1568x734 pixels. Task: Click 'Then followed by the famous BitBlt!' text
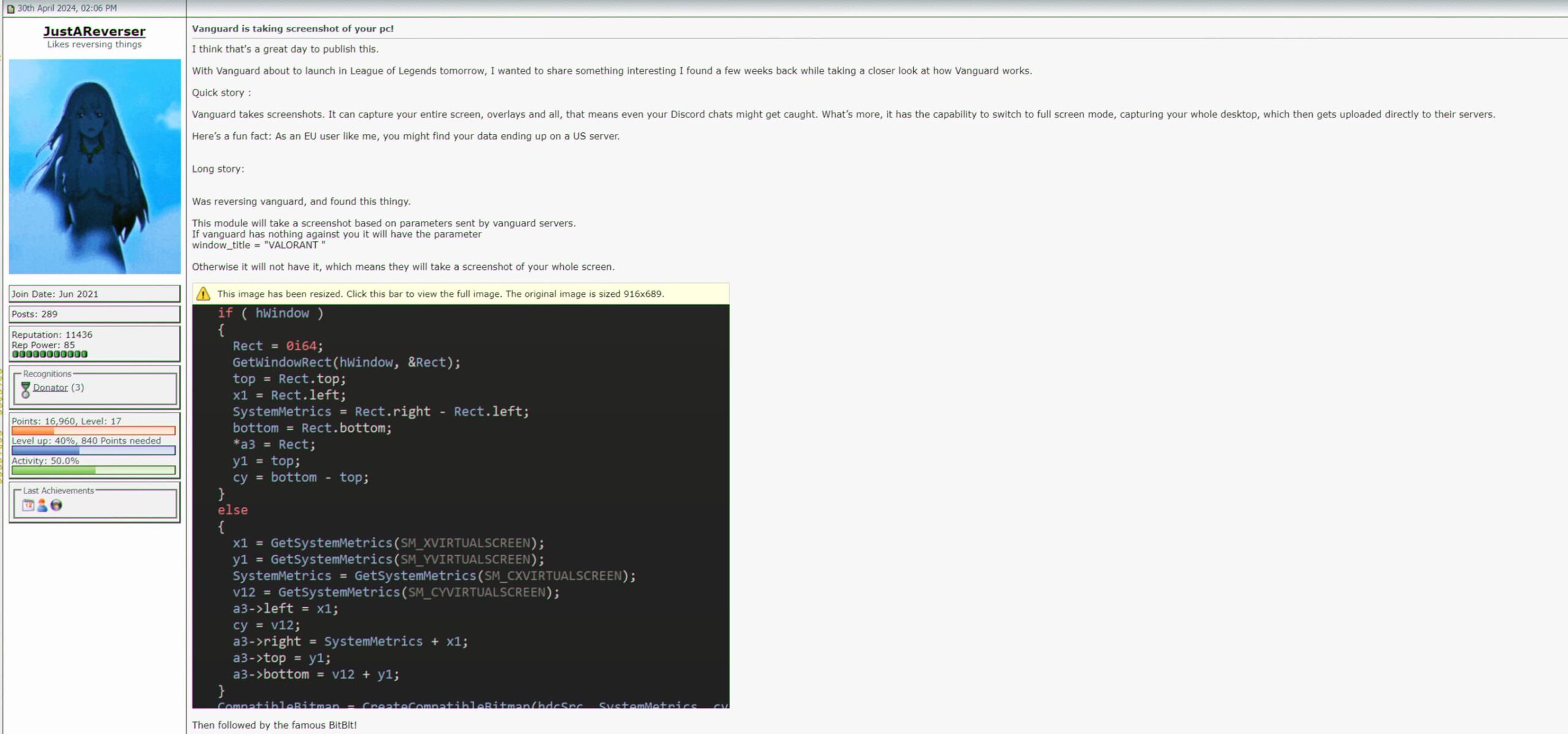tap(274, 725)
